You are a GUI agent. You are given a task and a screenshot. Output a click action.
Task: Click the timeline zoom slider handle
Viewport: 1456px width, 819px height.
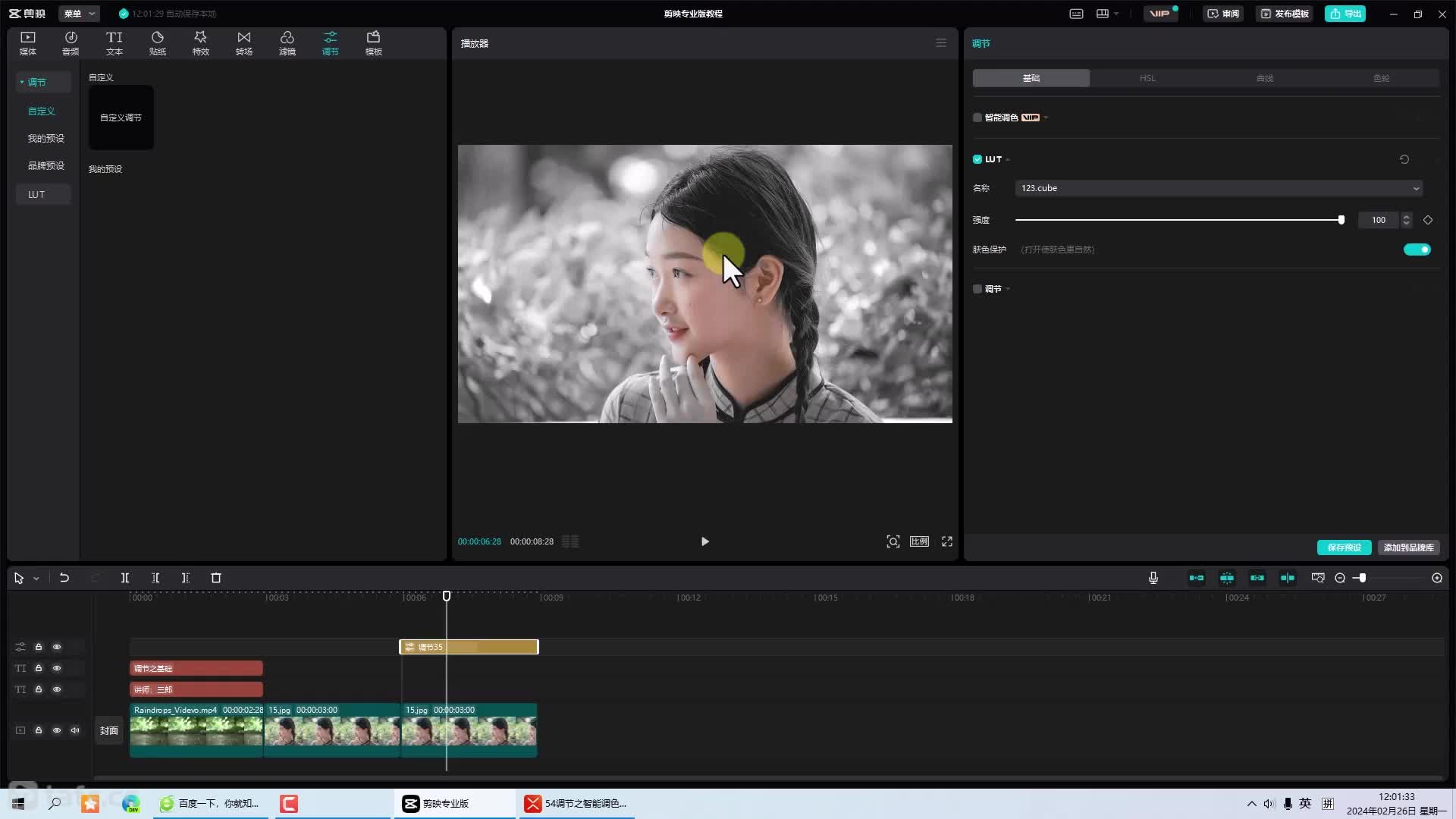click(x=1363, y=578)
